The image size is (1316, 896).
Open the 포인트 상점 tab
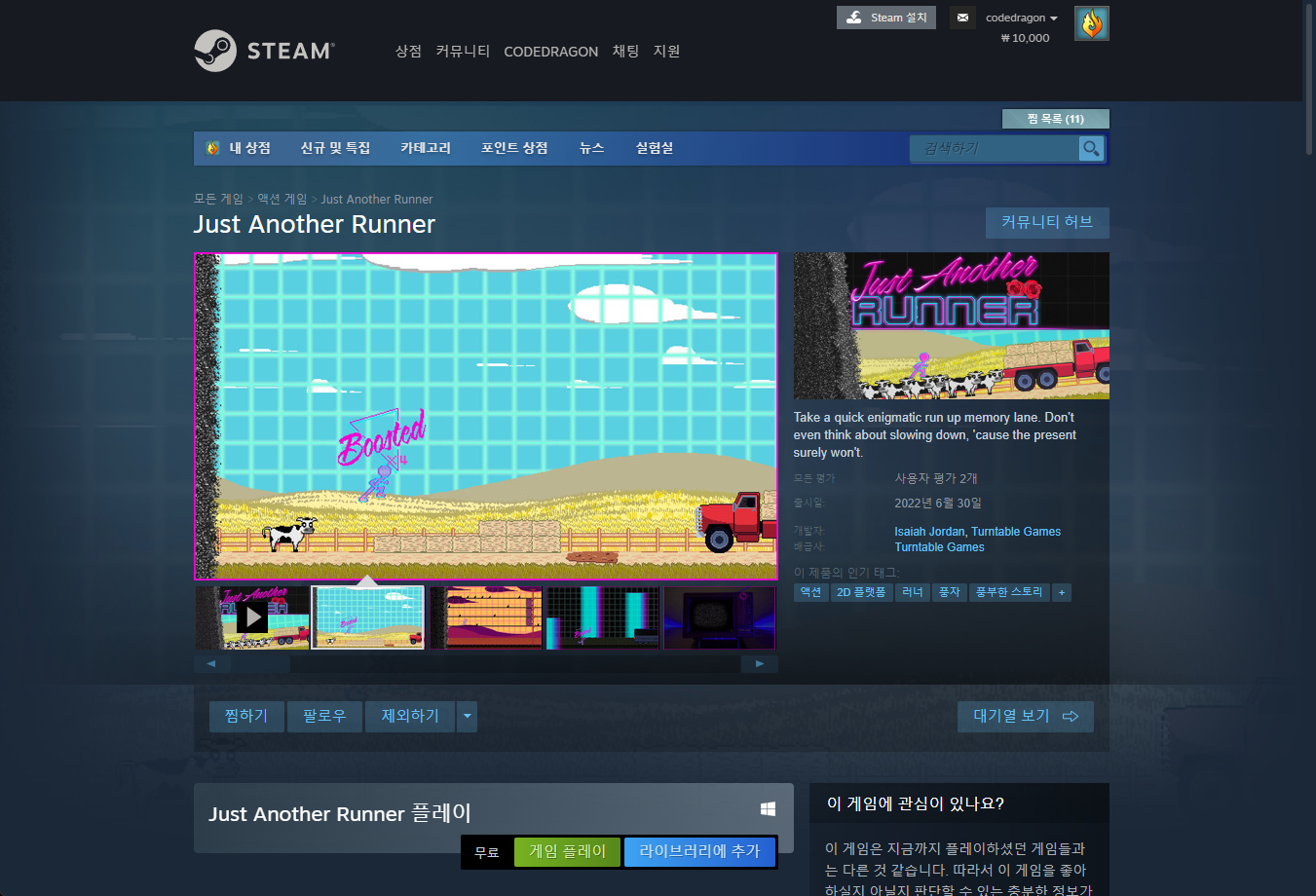(514, 148)
